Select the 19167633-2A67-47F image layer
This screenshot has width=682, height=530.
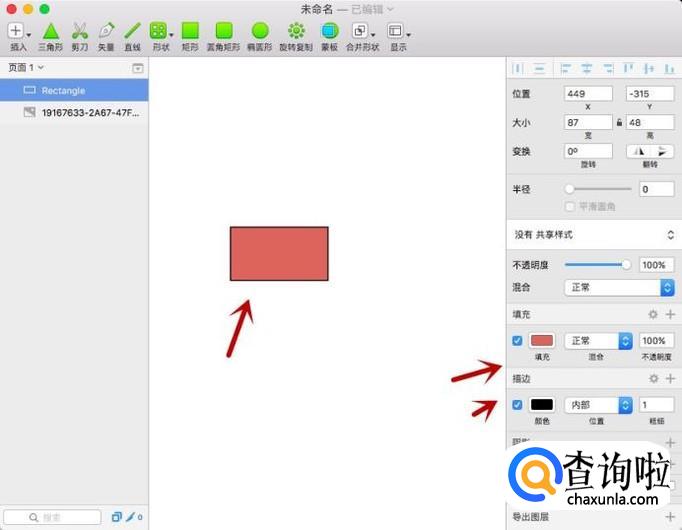[x=74, y=113]
